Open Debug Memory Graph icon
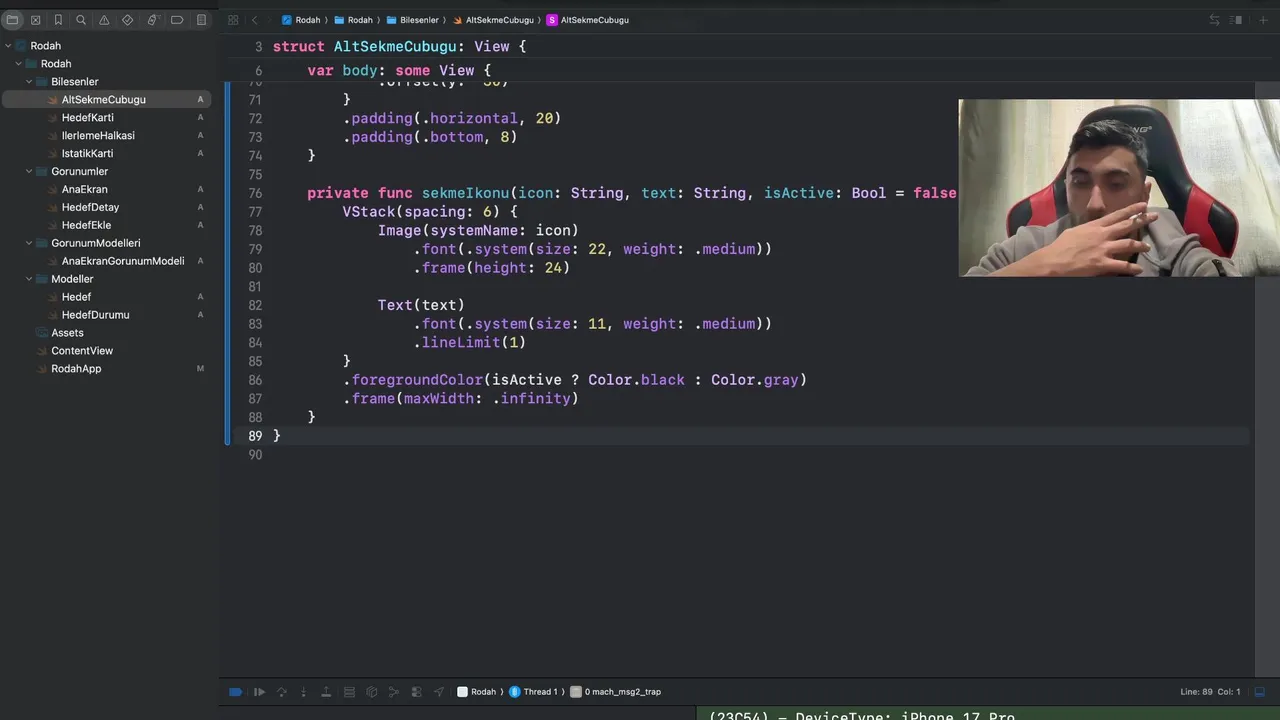The image size is (1280, 720). [394, 692]
